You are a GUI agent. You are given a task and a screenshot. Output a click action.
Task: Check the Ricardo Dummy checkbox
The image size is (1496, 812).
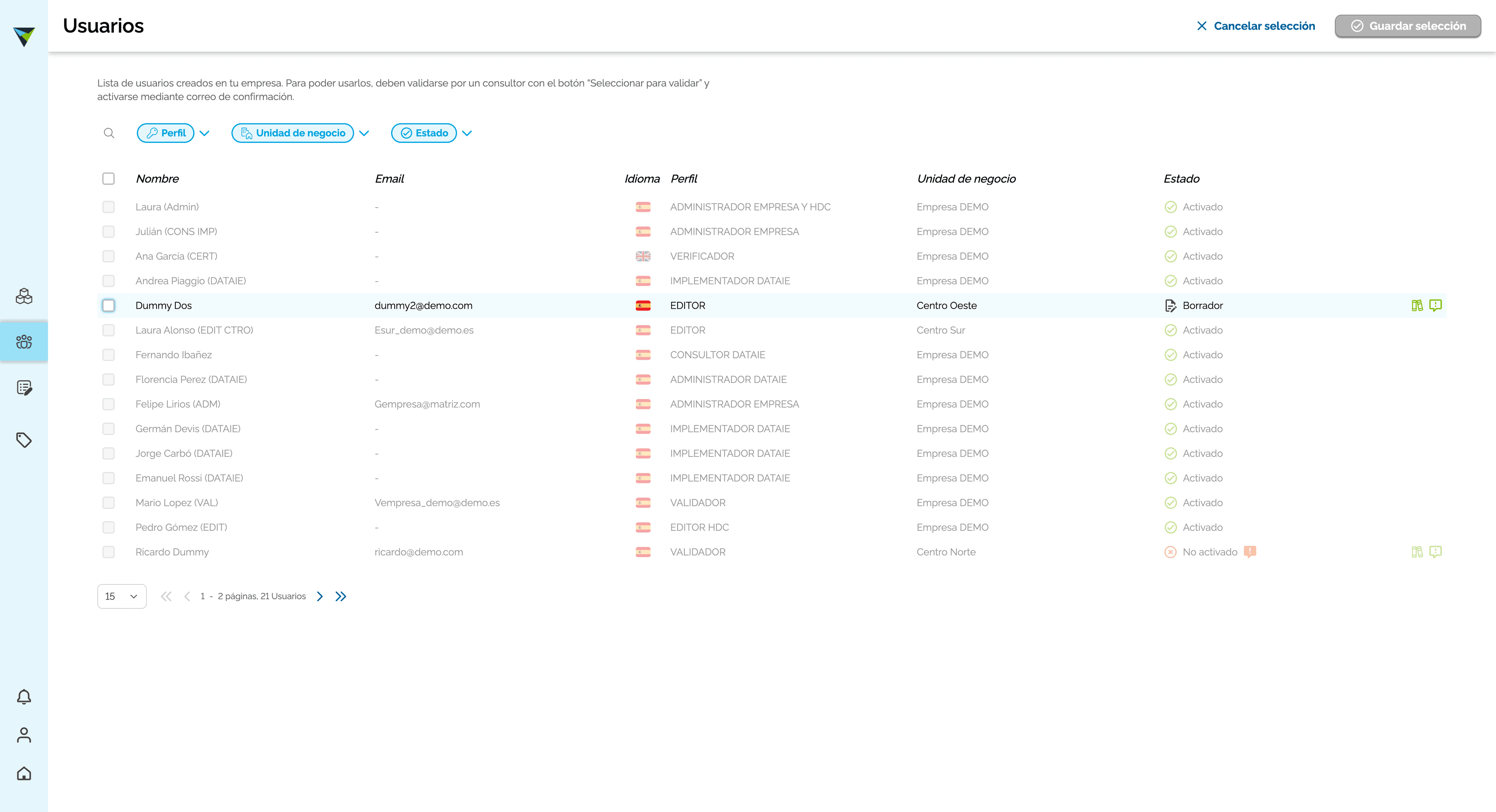pos(109,552)
